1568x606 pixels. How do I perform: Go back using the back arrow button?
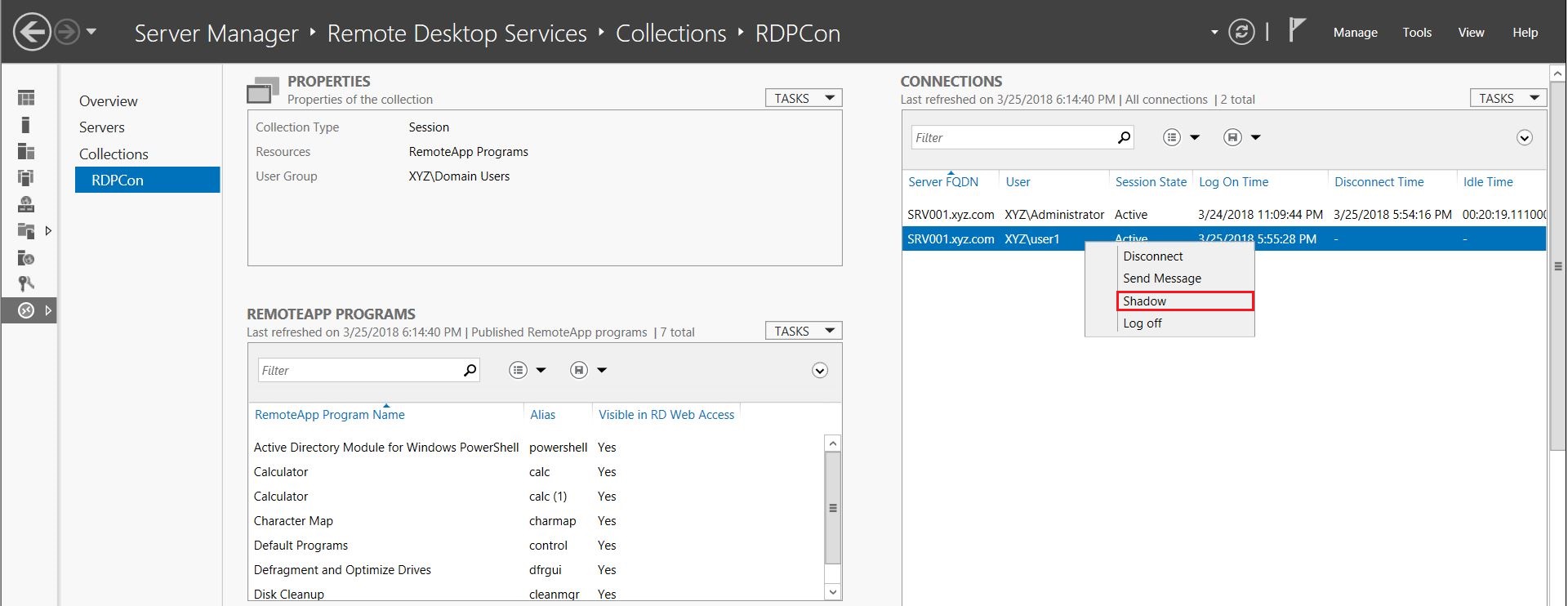[32, 33]
